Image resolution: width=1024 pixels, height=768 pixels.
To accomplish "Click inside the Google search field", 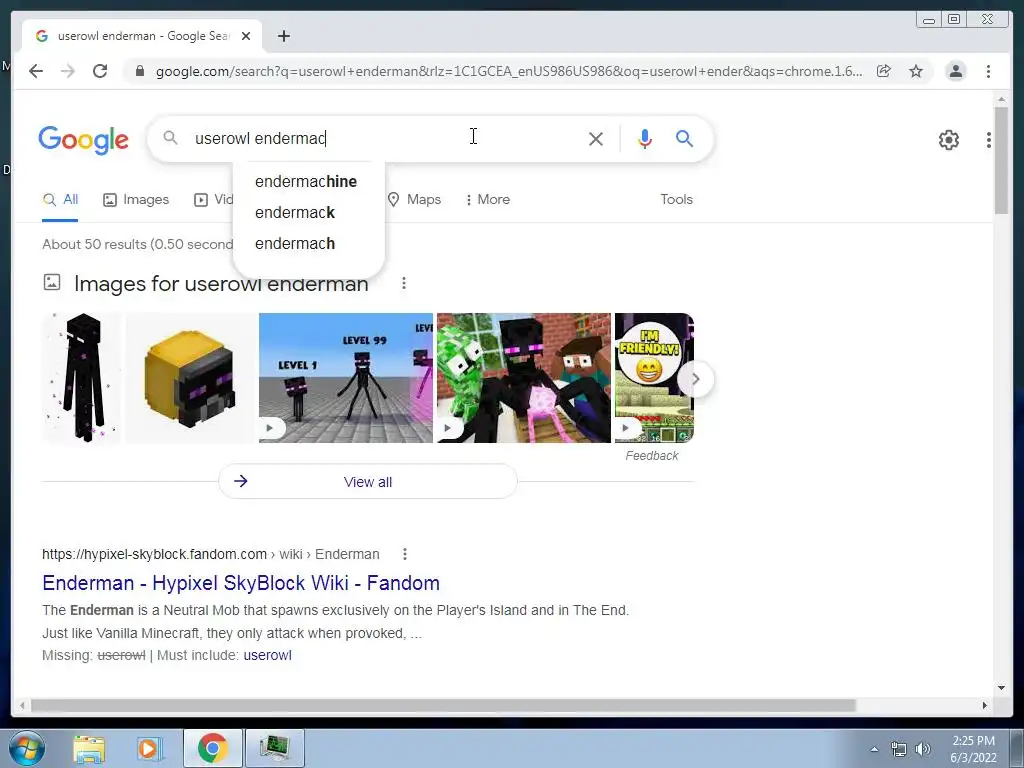I will 385,138.
